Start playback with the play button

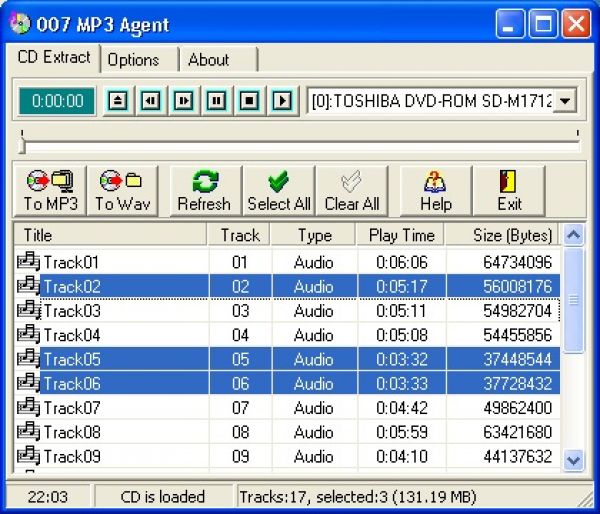(282, 100)
